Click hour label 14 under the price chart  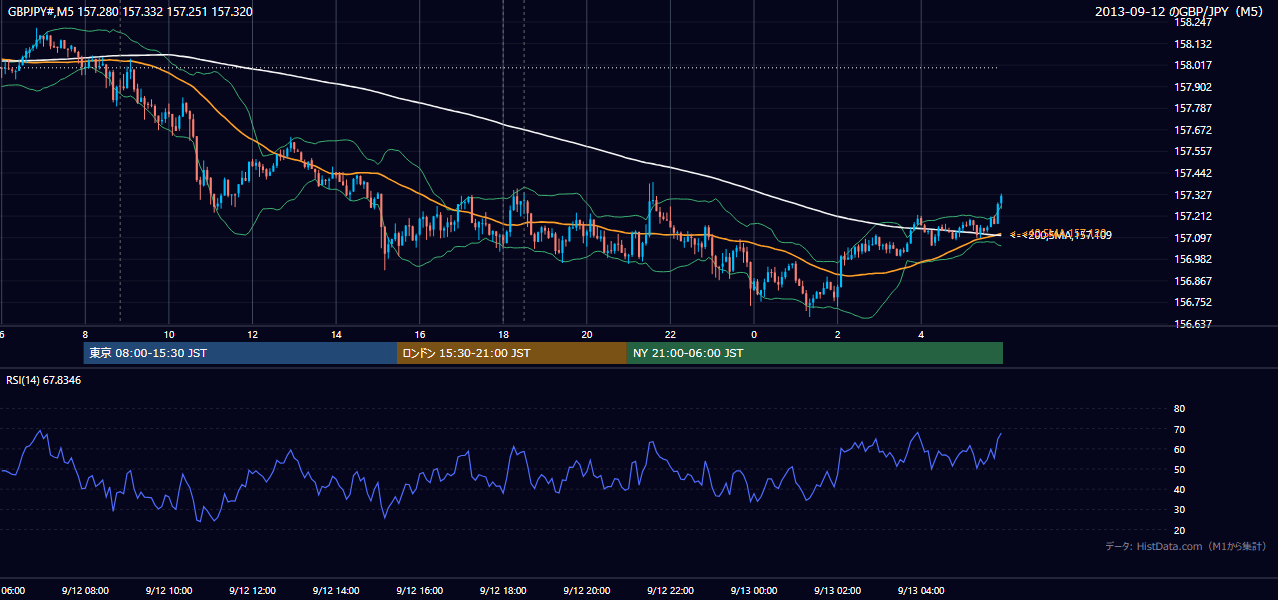[x=336, y=334]
